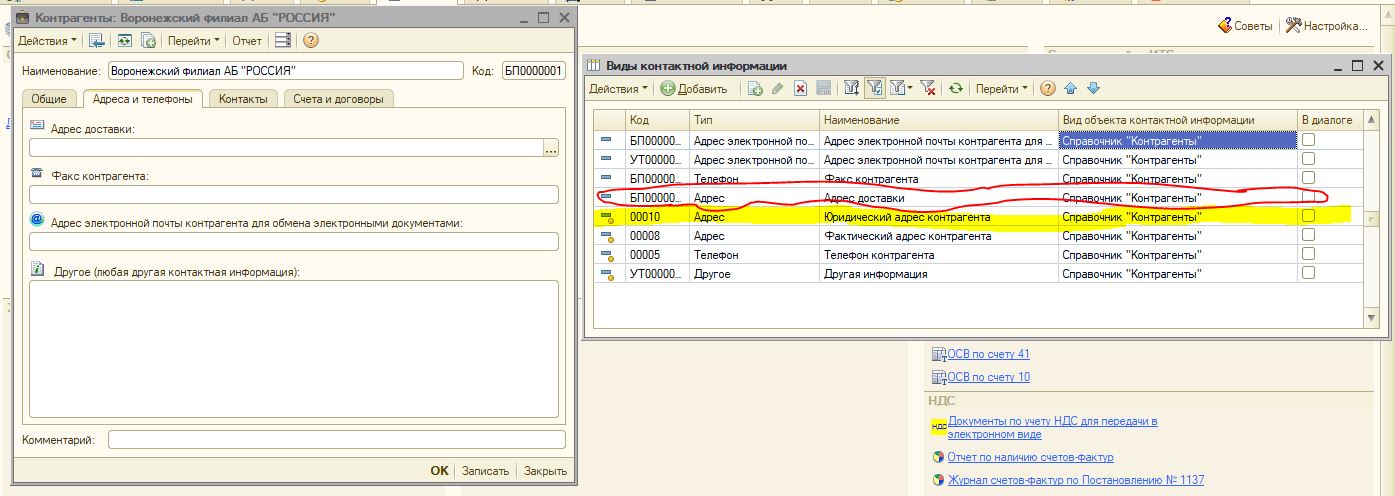Switch to the Адреса и телефоны tab
The height and width of the screenshot is (496, 1395).
pyautogui.click(x=141, y=98)
